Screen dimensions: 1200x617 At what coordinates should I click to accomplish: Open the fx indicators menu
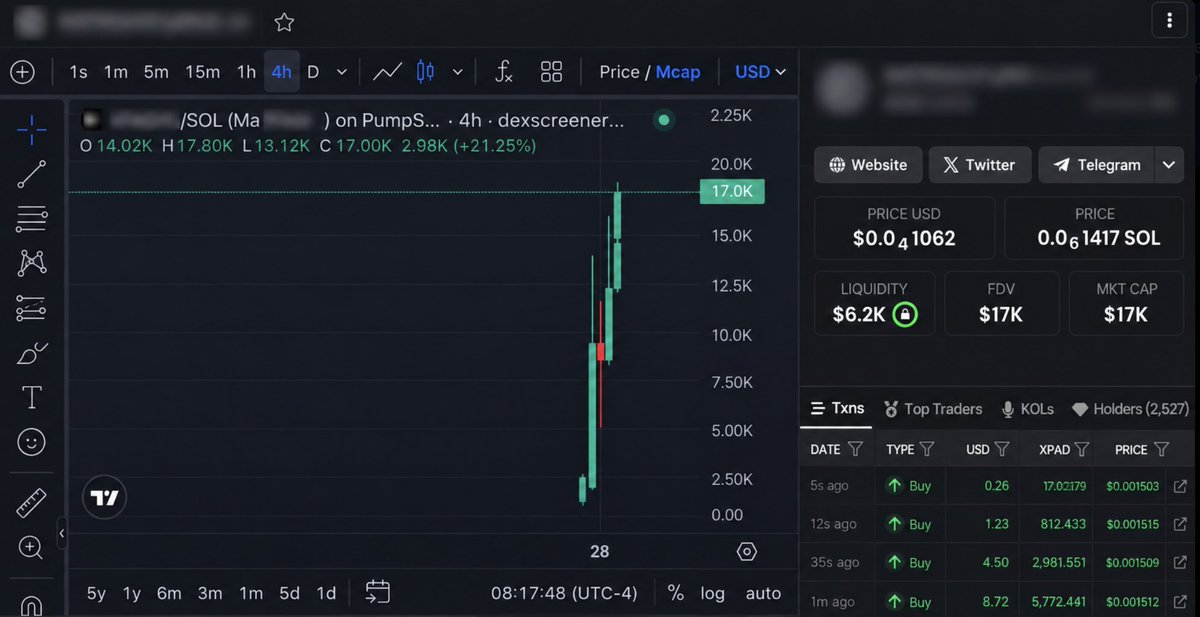pyautogui.click(x=504, y=72)
